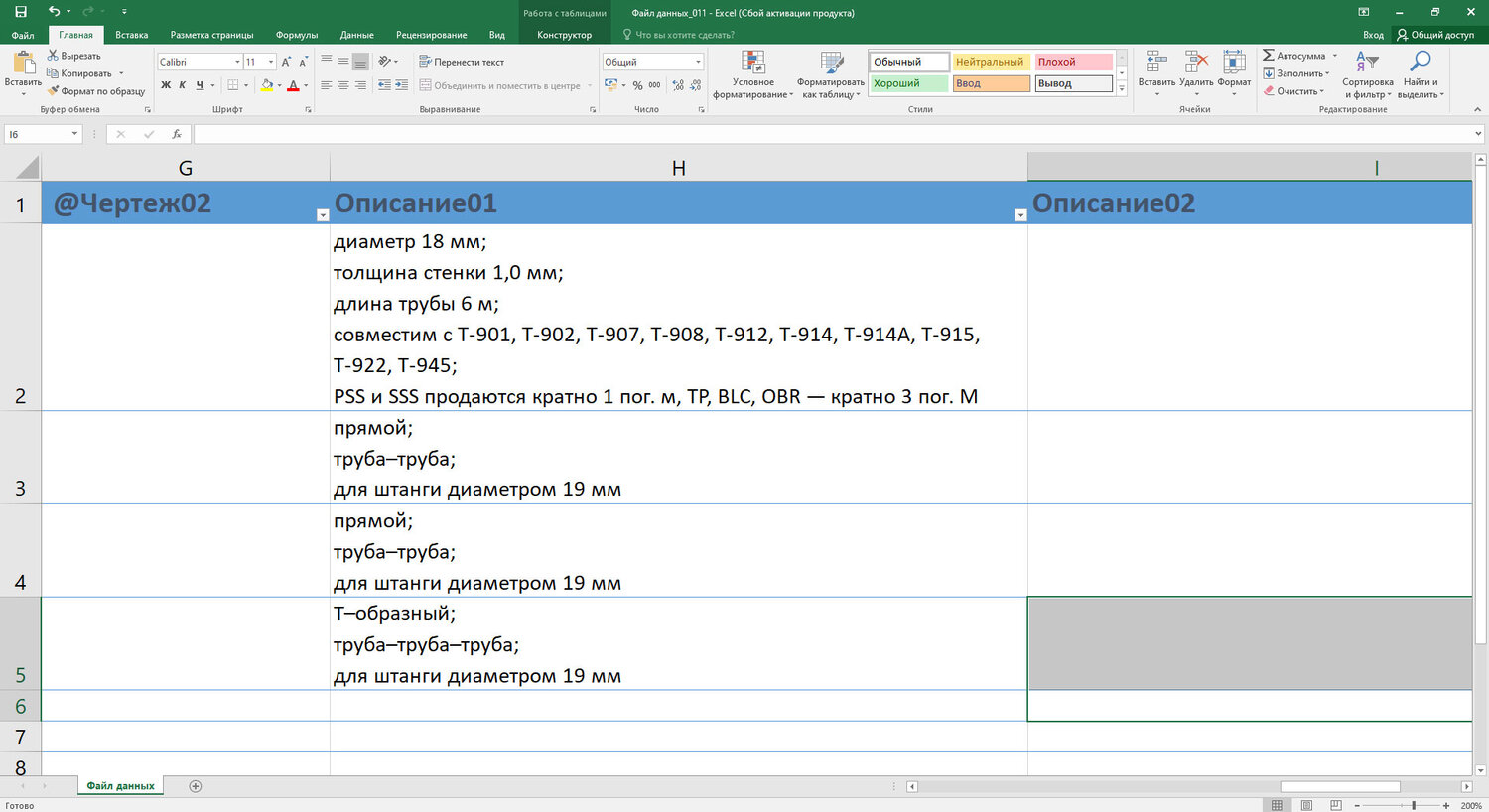
Task: Adjust the zoom slider at 200%
Action: pyautogui.click(x=1413, y=805)
